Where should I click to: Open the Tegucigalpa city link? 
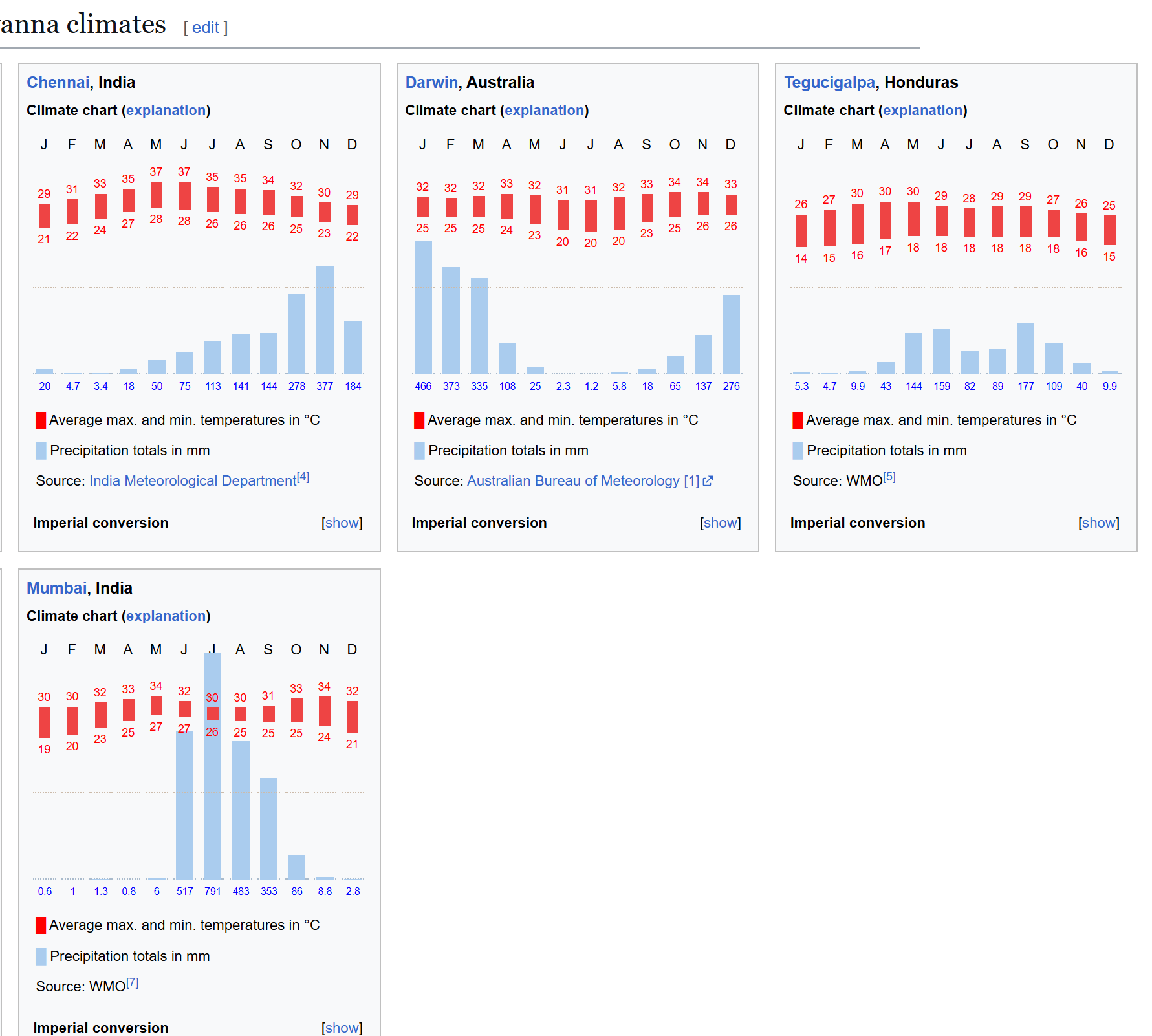(x=829, y=83)
